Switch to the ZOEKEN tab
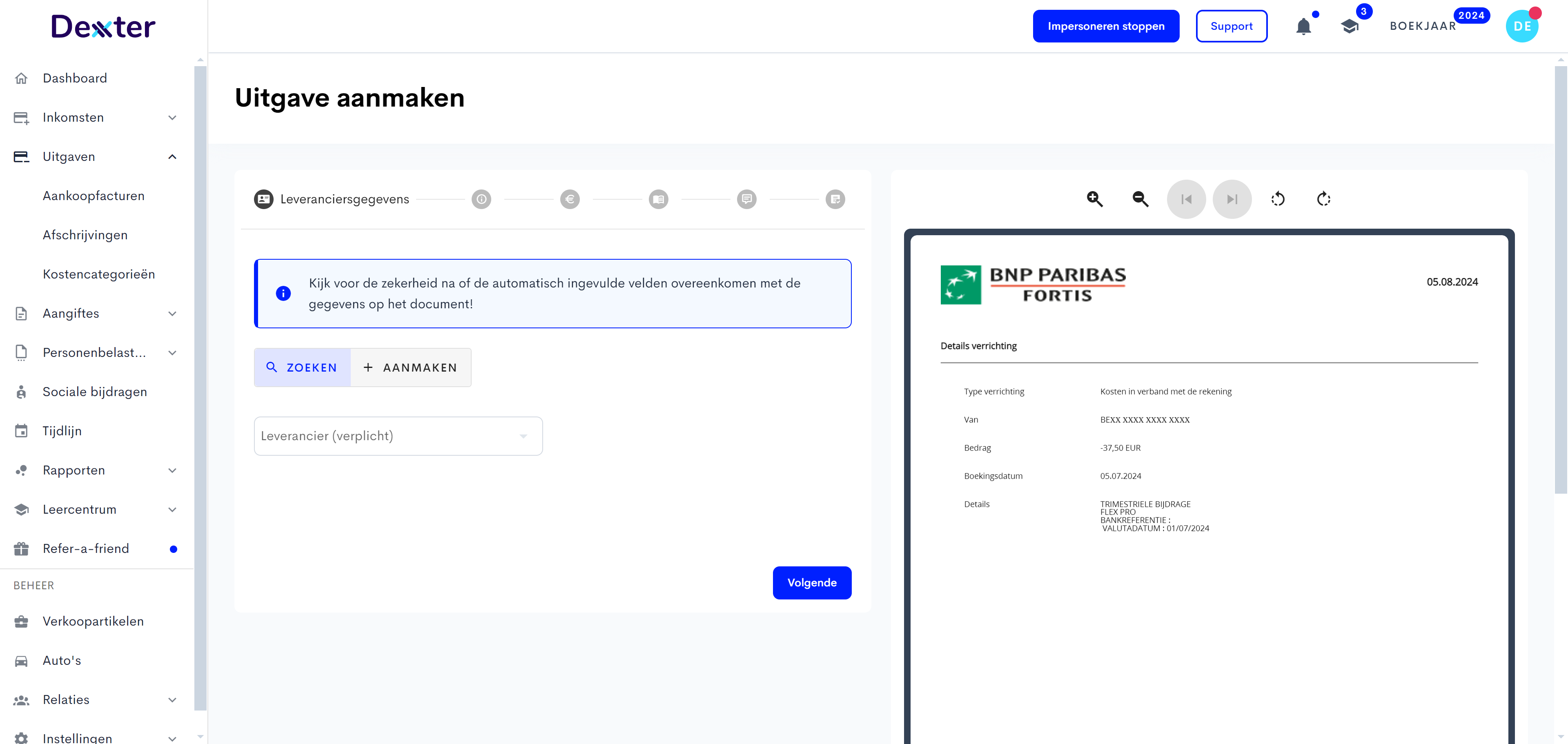1568x744 pixels. (302, 368)
